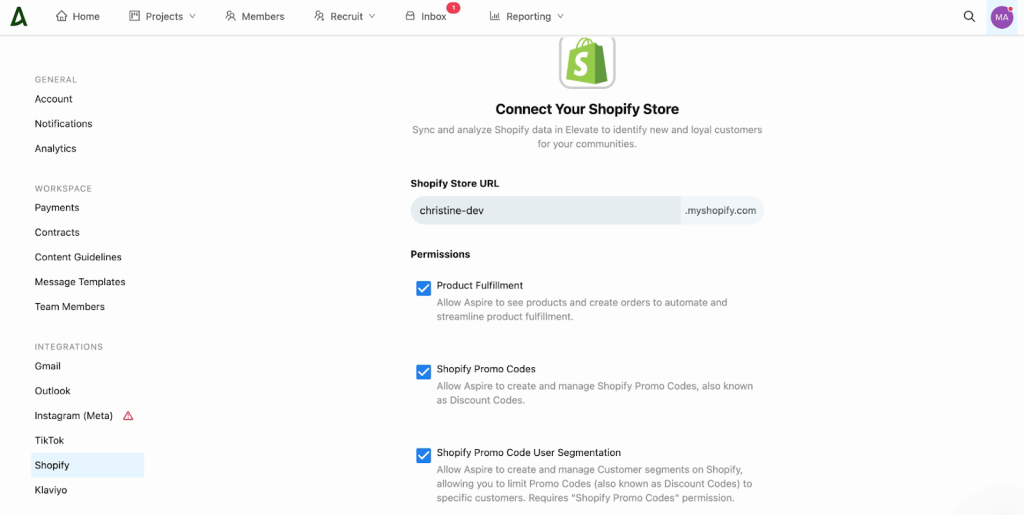This screenshot has width=1024, height=515.
Task: Toggle the Shopify Promo Codes checkbox
Action: pyautogui.click(x=423, y=372)
